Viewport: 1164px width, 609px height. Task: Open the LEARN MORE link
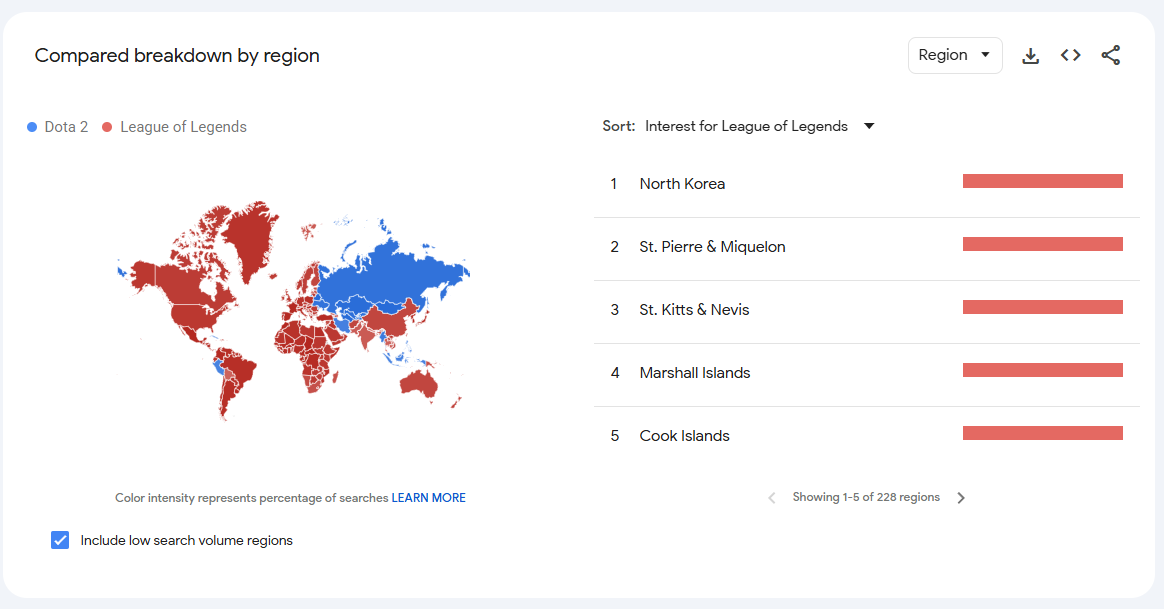428,498
